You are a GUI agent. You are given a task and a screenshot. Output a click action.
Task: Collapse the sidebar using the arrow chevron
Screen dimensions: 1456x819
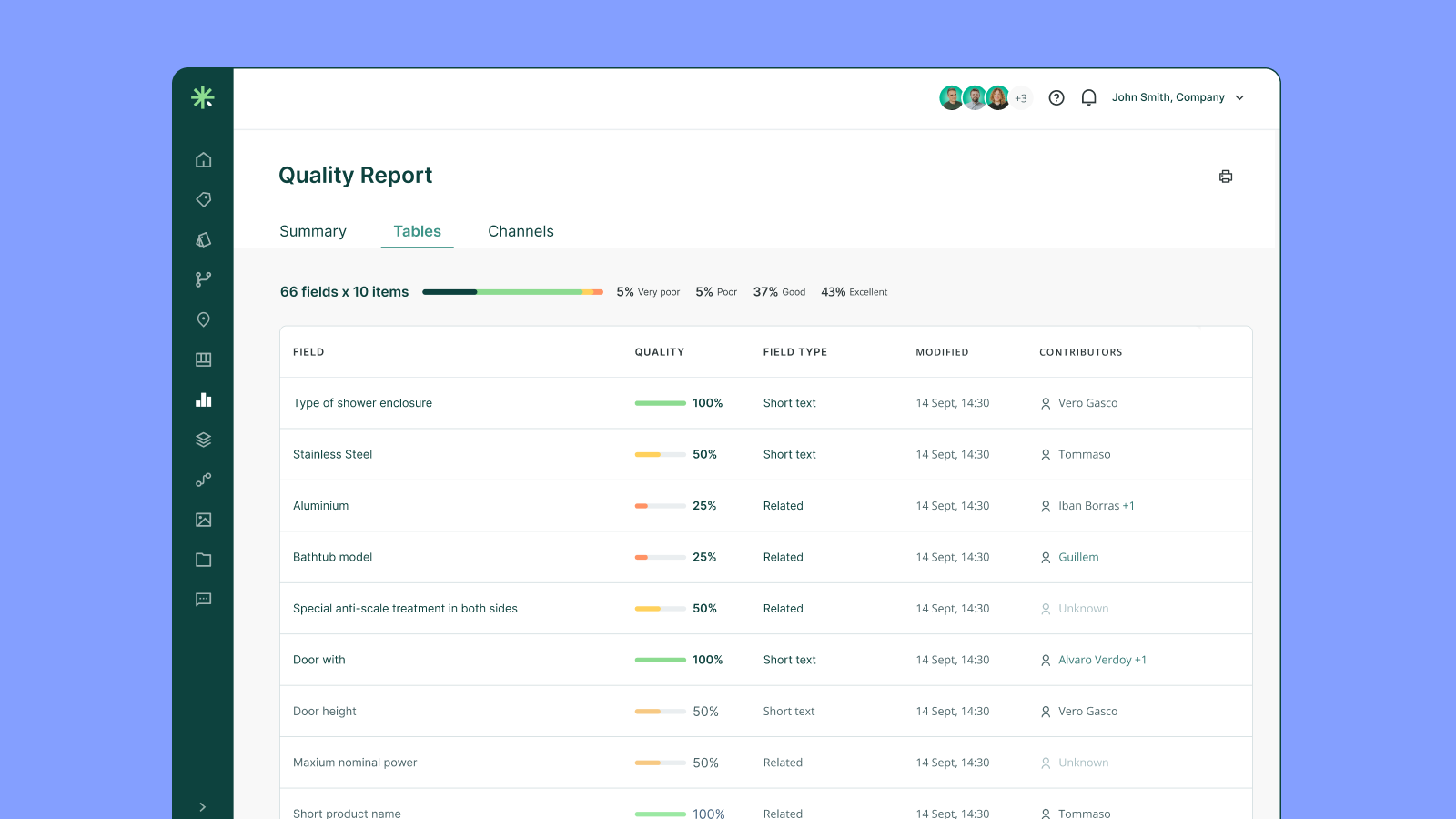(x=203, y=806)
